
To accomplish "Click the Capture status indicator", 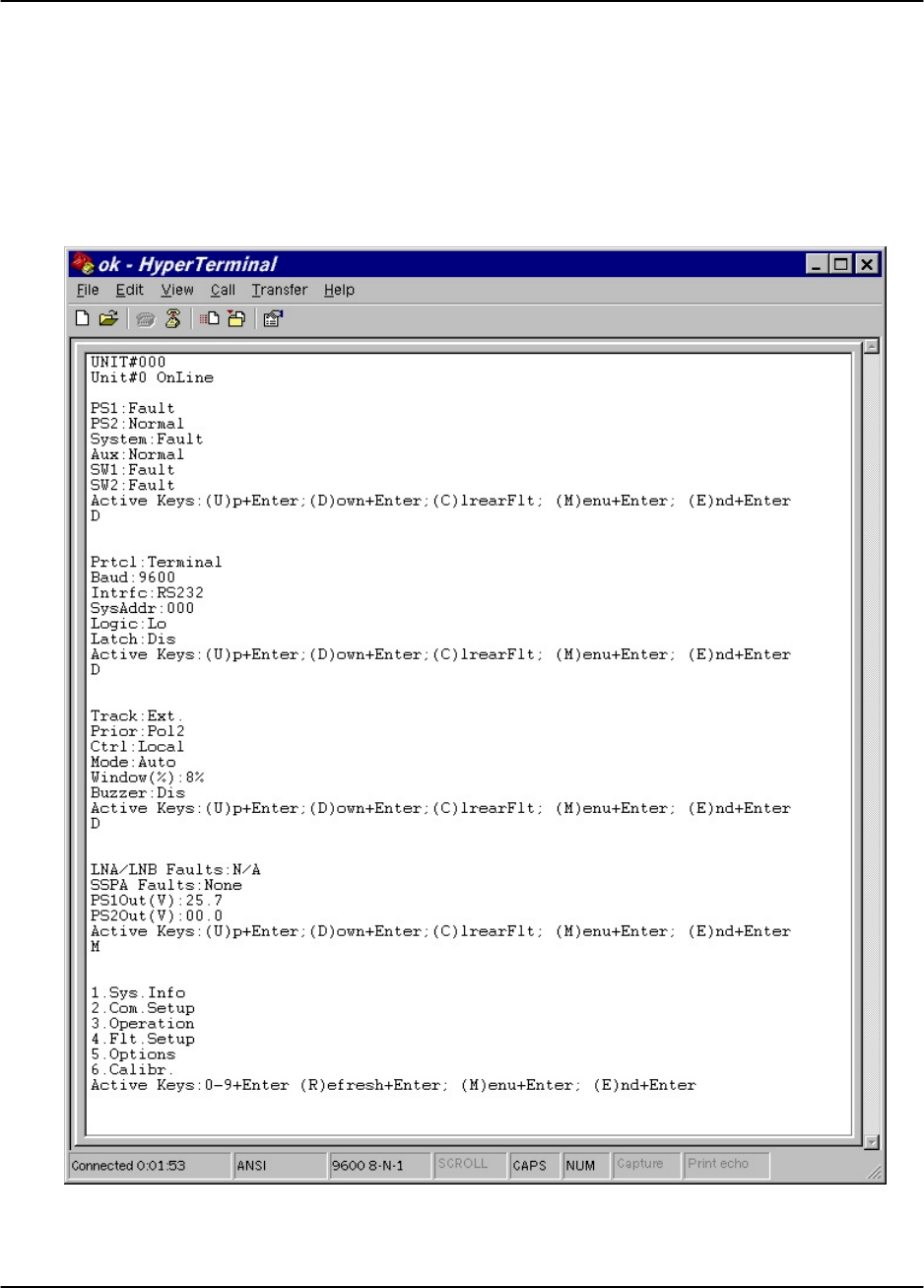I will tap(646, 1166).
